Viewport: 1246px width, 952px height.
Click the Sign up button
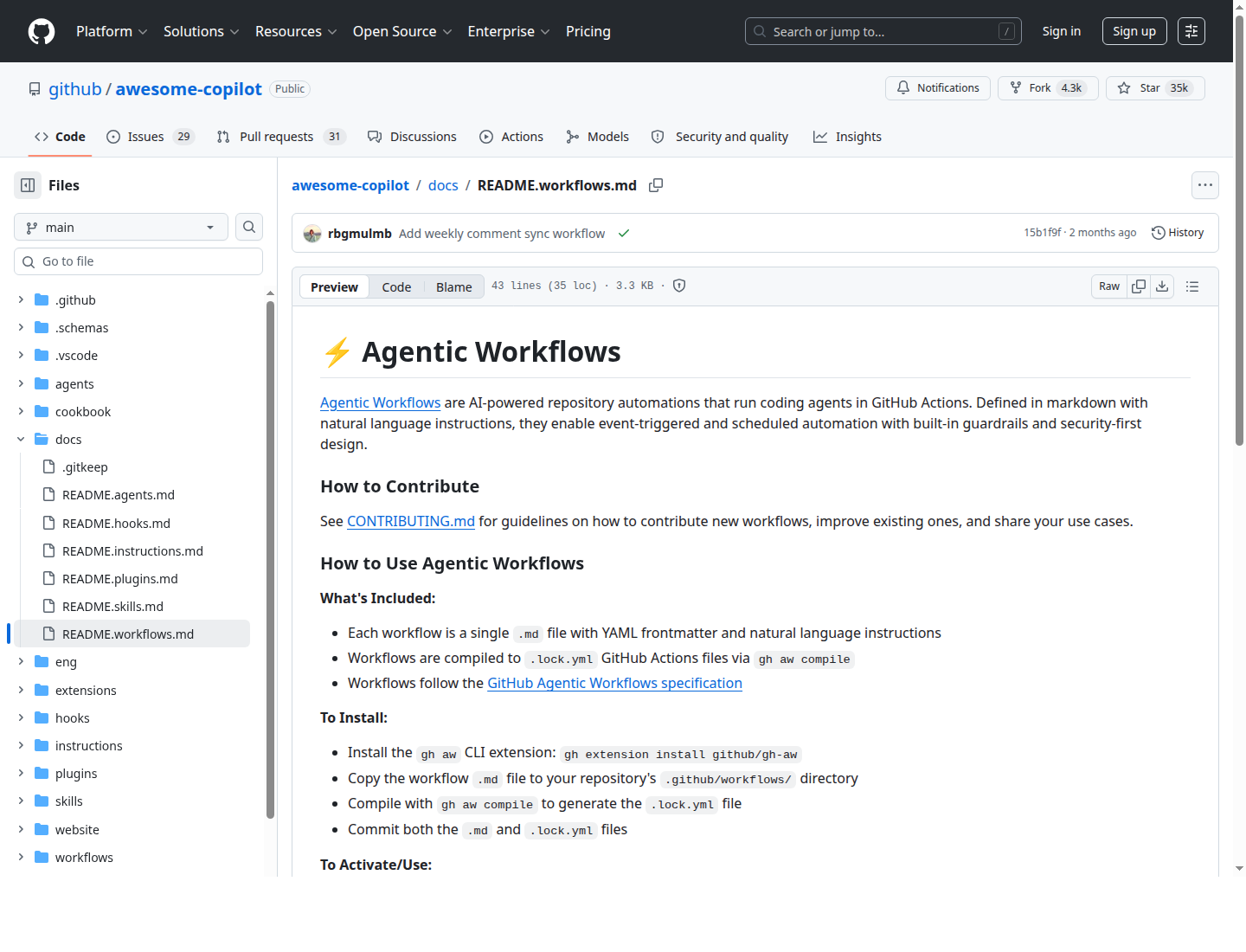pyautogui.click(x=1134, y=31)
